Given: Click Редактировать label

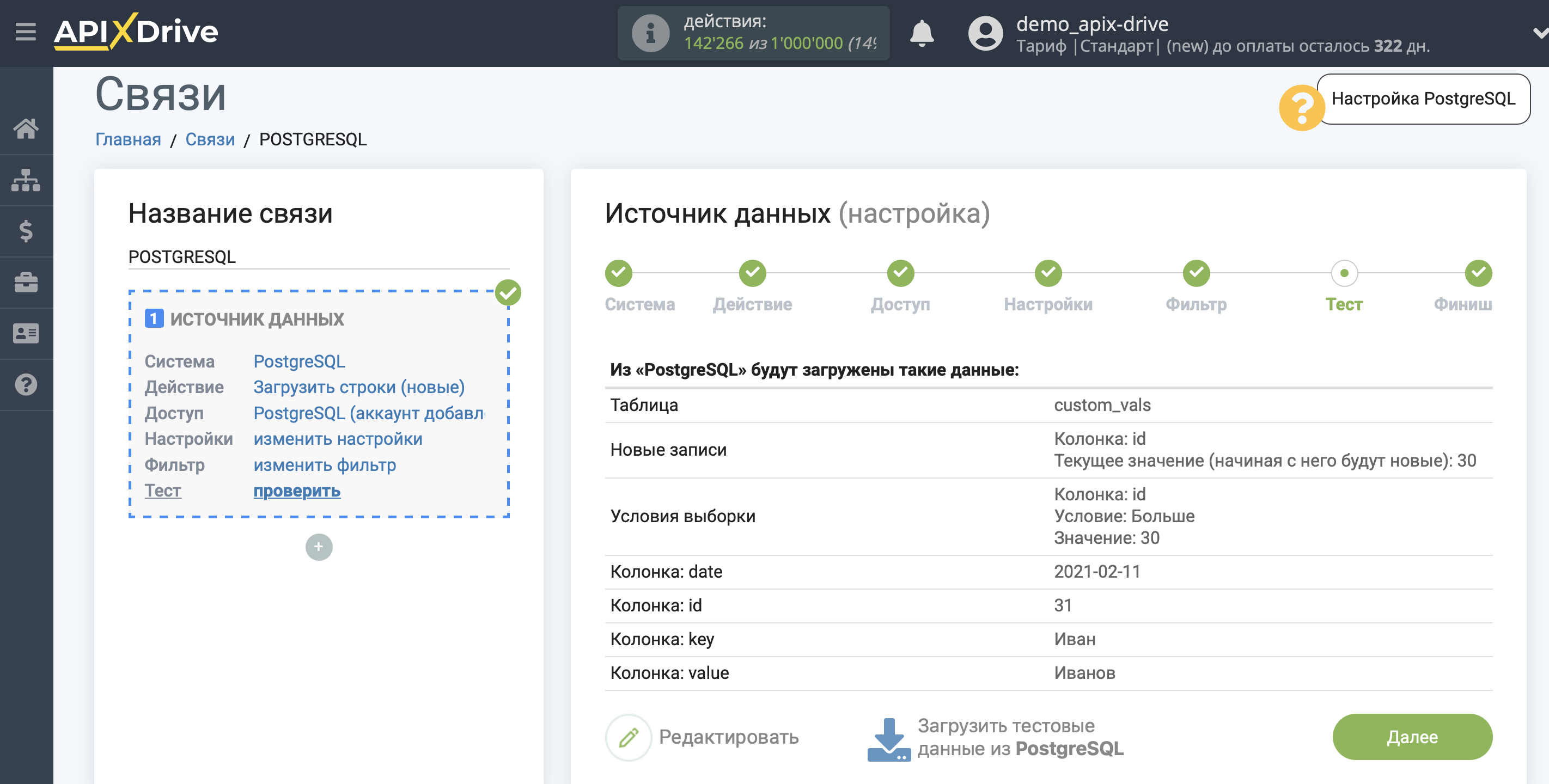Looking at the screenshot, I should (729, 737).
